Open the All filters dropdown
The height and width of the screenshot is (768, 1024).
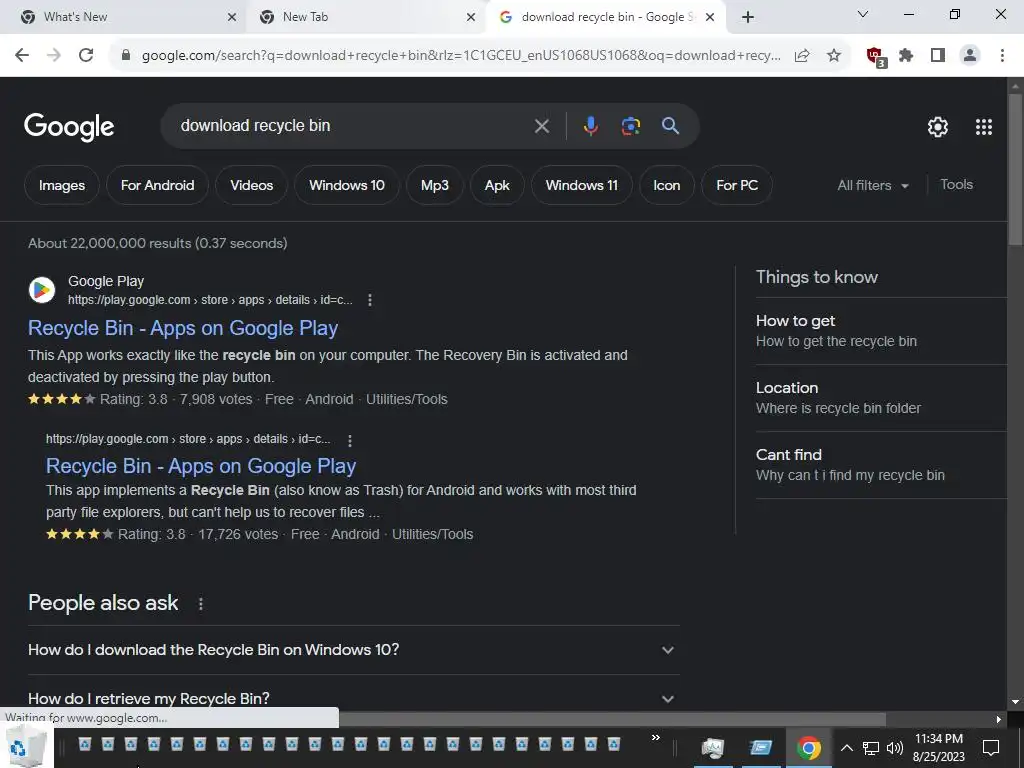(872, 185)
